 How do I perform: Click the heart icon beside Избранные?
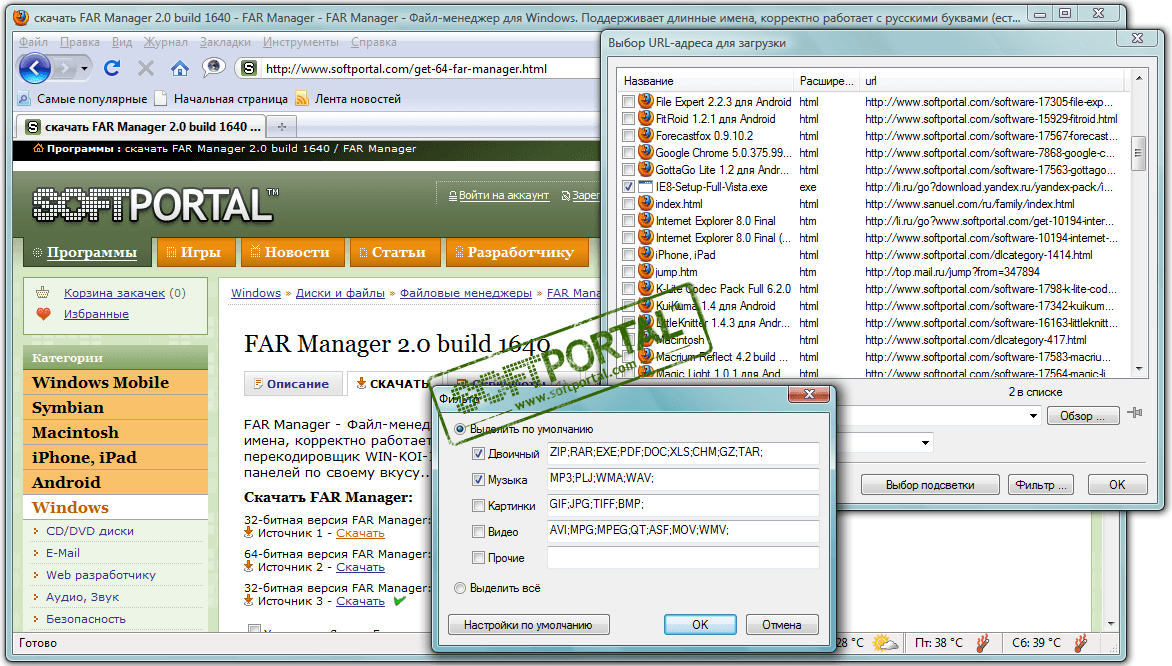click(x=43, y=314)
